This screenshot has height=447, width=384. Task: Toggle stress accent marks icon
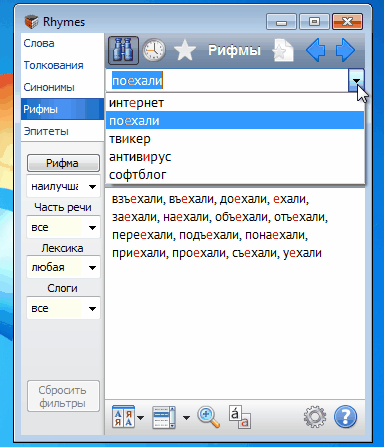(240, 417)
